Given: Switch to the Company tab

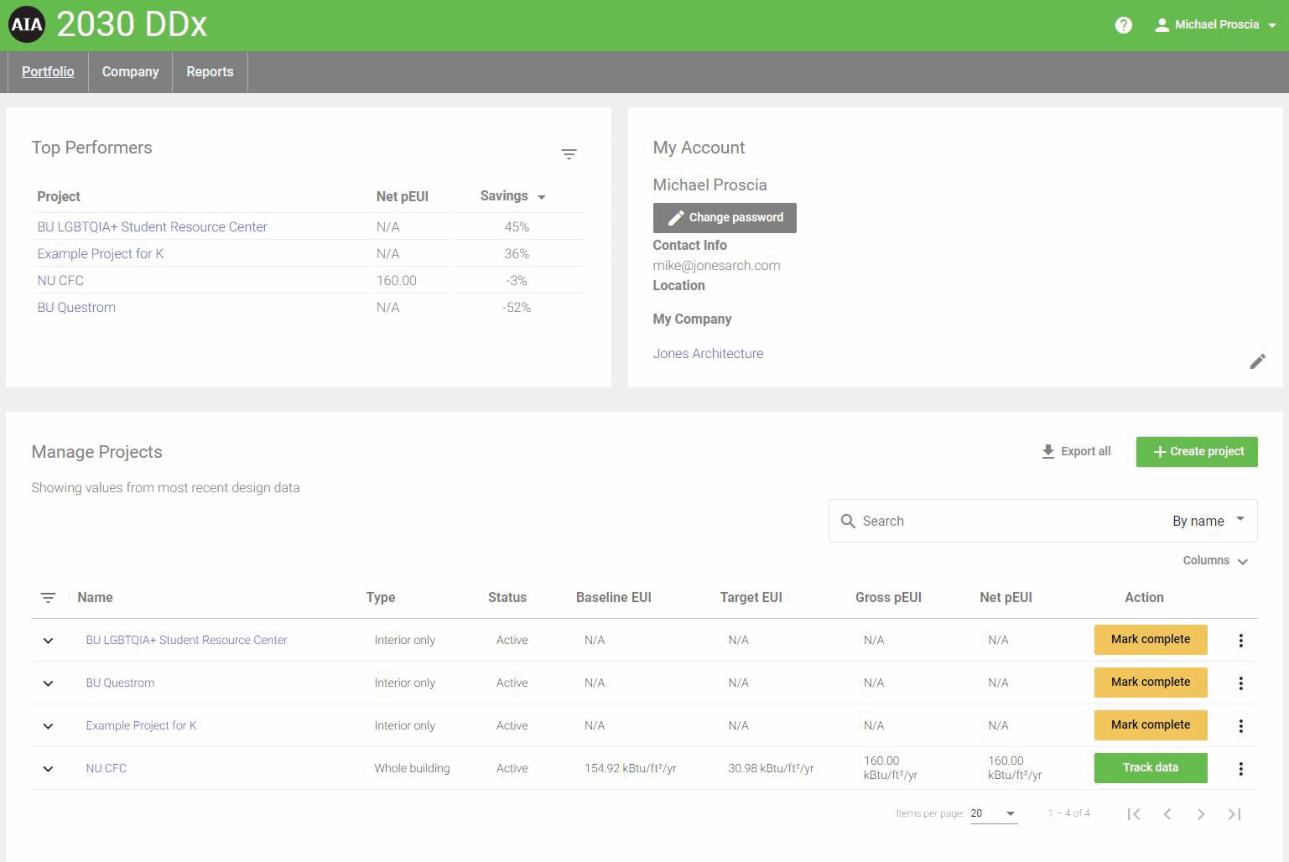Looking at the screenshot, I should click(130, 72).
